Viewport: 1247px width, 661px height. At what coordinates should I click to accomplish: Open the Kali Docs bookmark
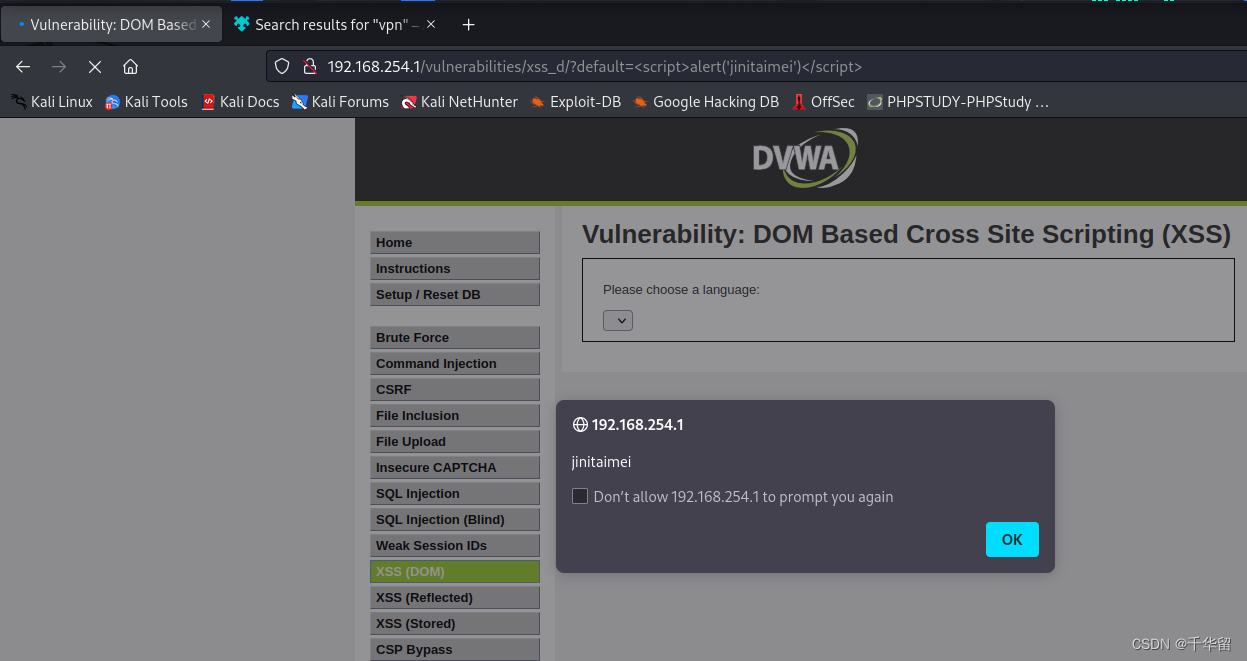(x=240, y=101)
